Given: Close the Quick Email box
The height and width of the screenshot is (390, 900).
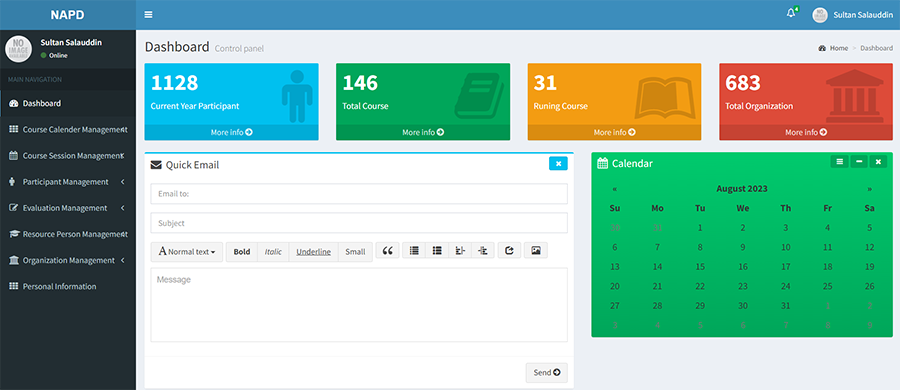Looking at the screenshot, I should point(558,164).
